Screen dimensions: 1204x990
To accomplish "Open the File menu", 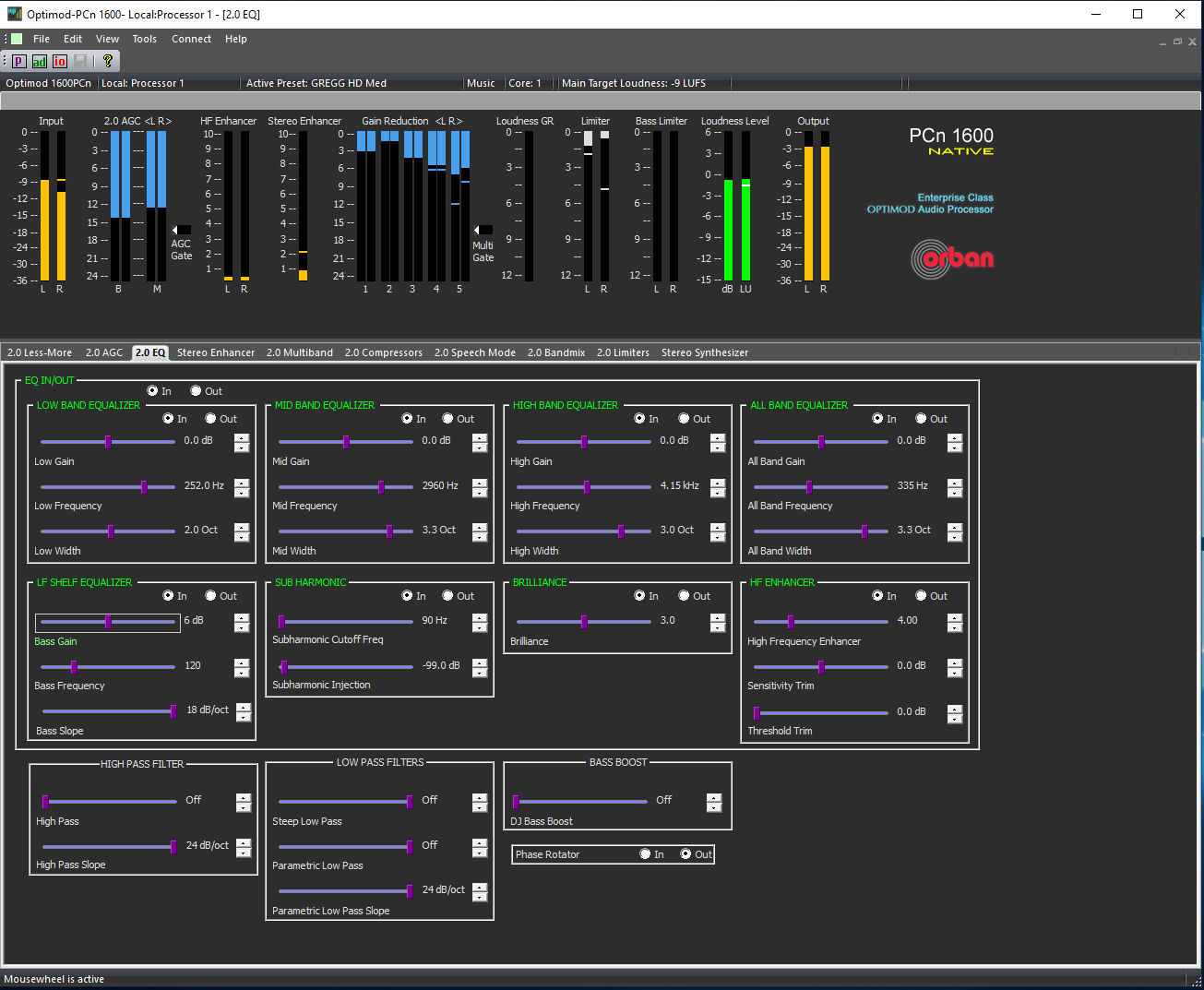I will [x=42, y=39].
